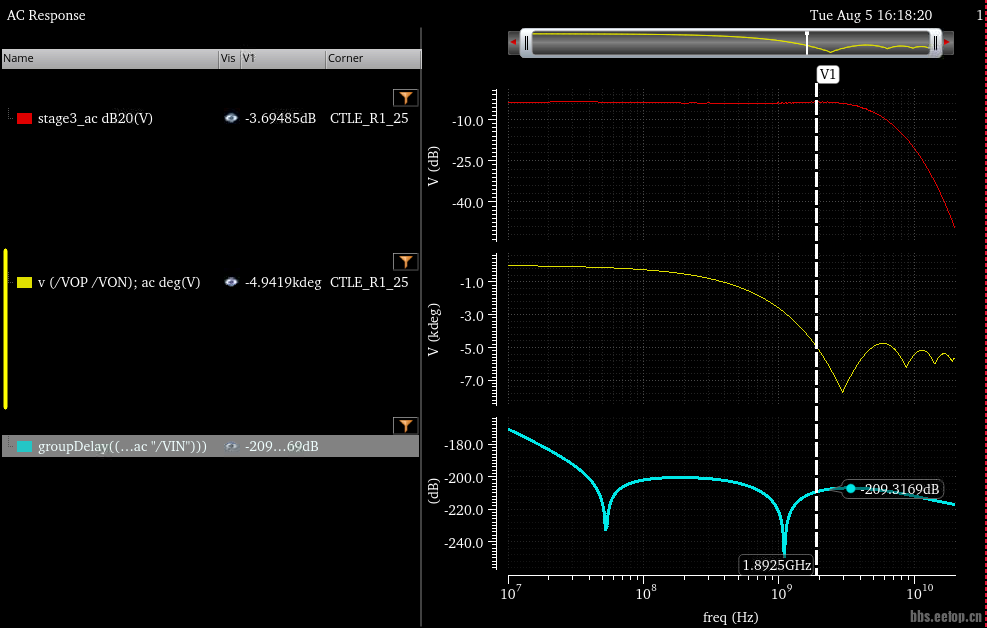Click the Name column header
987x628 pixels.
tap(110, 59)
